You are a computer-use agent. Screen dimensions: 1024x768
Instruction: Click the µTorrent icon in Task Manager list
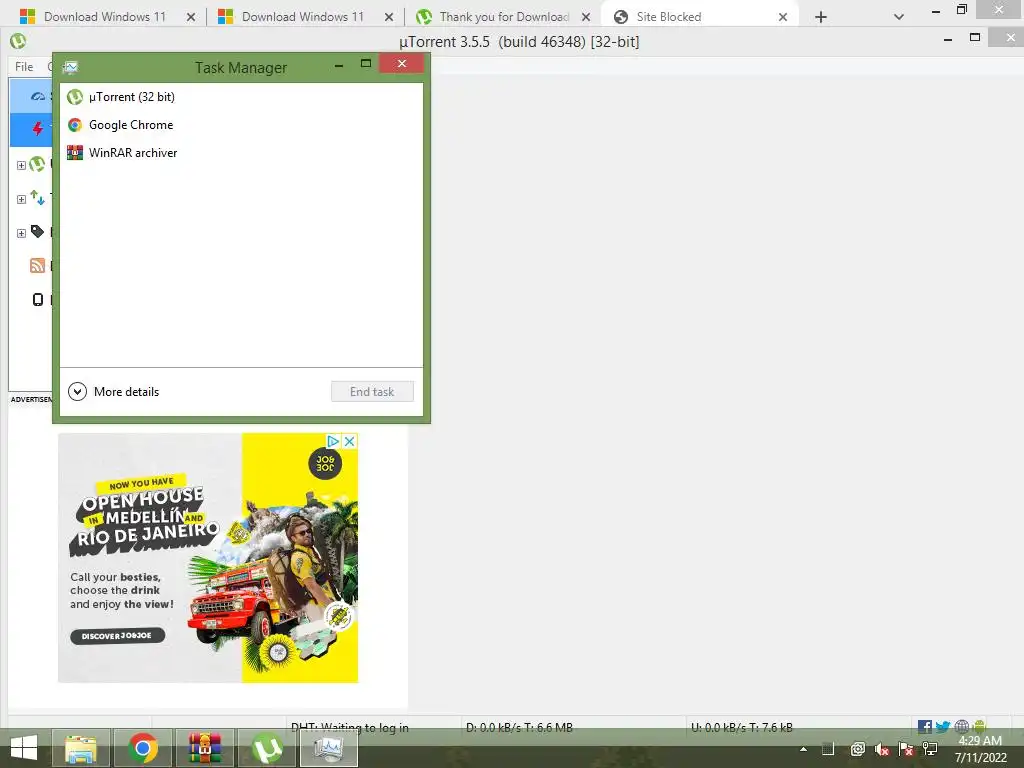click(x=75, y=97)
